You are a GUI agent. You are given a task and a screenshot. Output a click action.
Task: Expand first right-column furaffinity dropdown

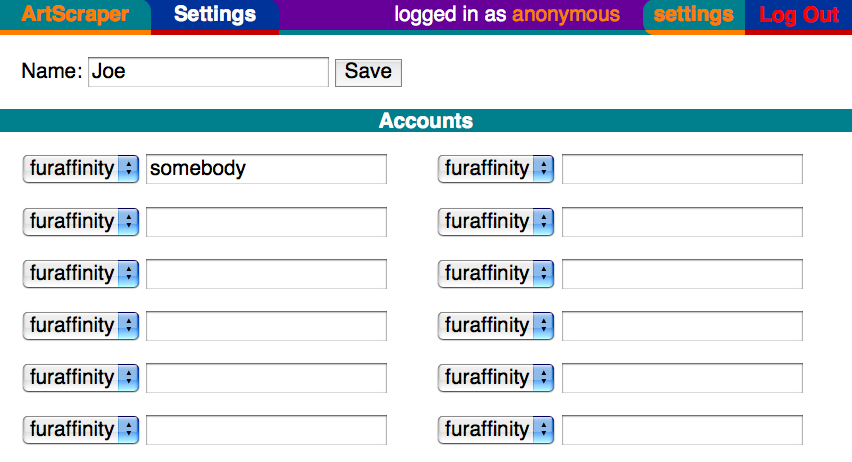click(x=496, y=168)
